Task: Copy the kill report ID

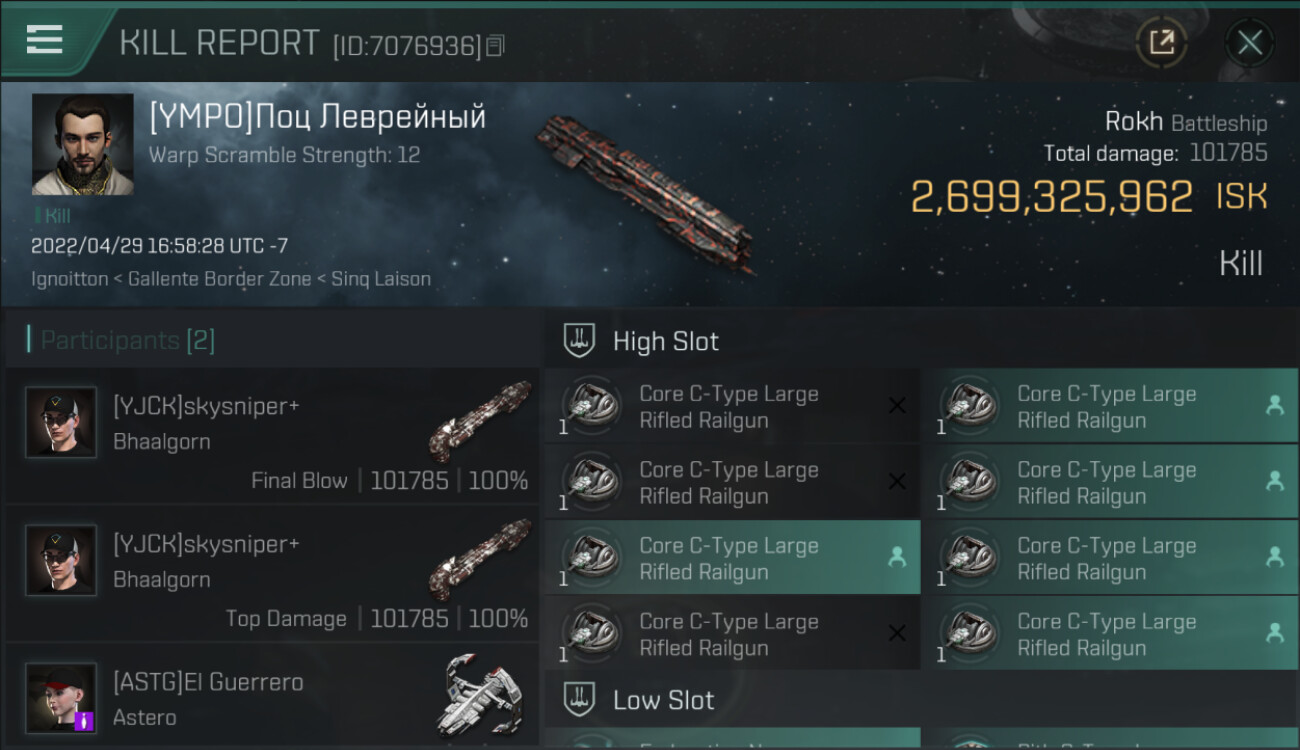Action: (x=496, y=45)
